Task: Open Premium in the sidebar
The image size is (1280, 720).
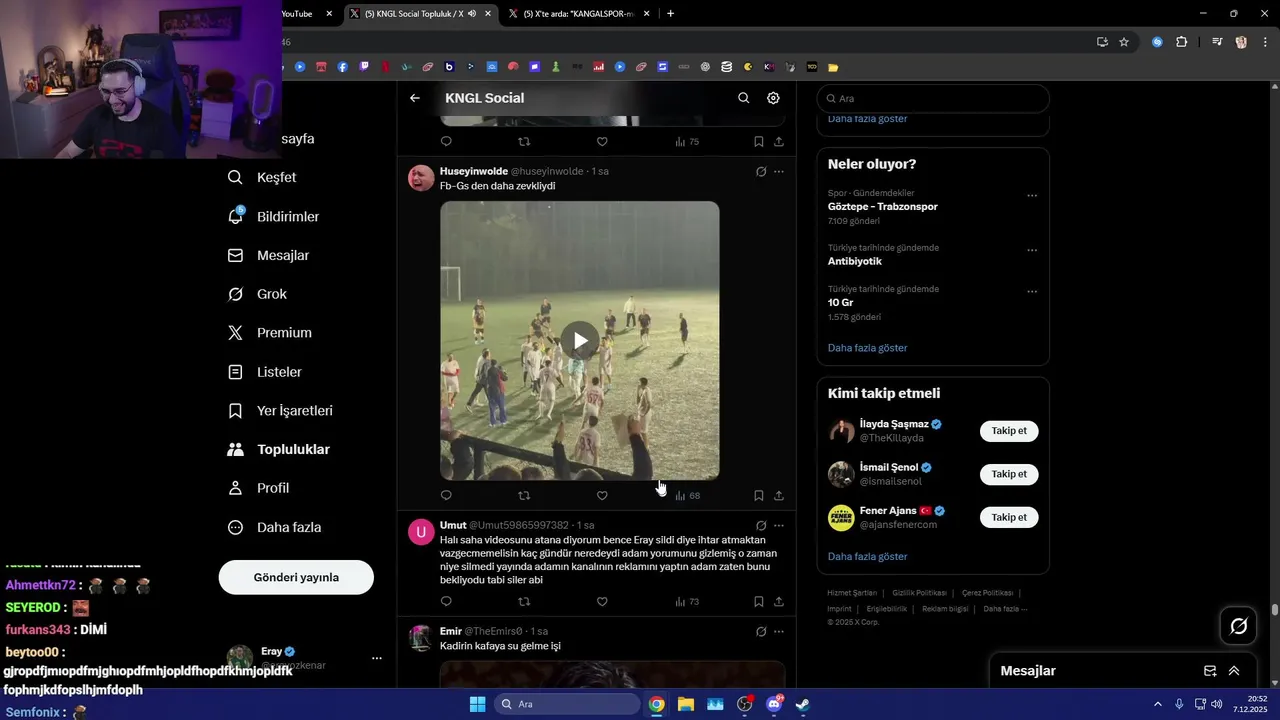Action: pyautogui.click(x=269, y=333)
